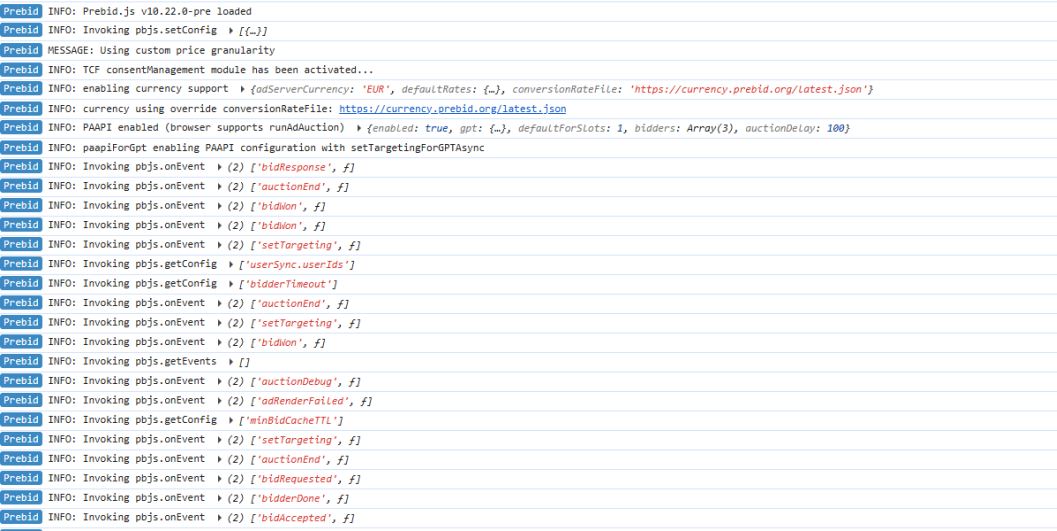1057x531 pixels.
Task: Select the 'bidderTimeout' string value
Action: 288,284
